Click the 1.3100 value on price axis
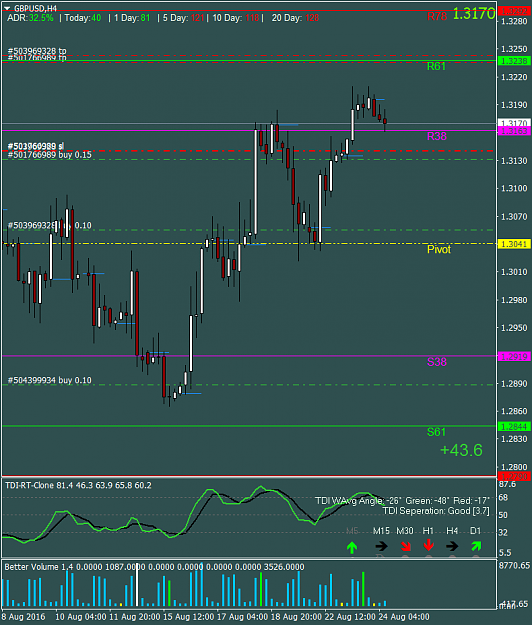 click(x=514, y=188)
